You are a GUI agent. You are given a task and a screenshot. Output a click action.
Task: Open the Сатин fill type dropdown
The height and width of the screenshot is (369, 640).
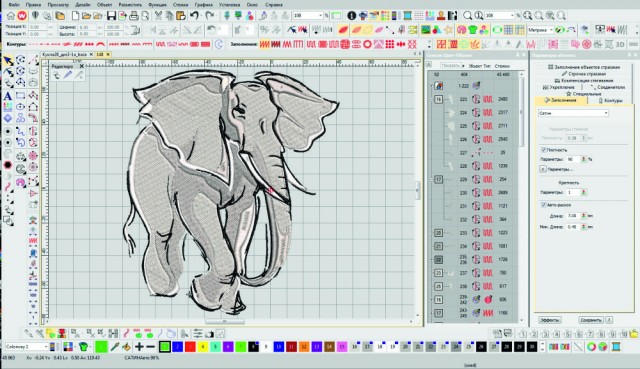coord(573,113)
